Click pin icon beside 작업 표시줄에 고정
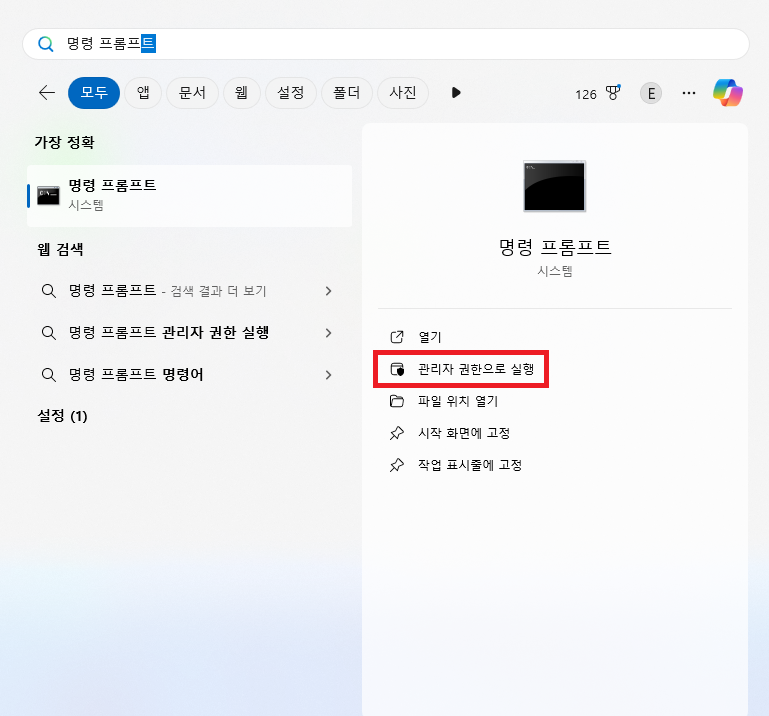769x716 pixels. point(397,465)
